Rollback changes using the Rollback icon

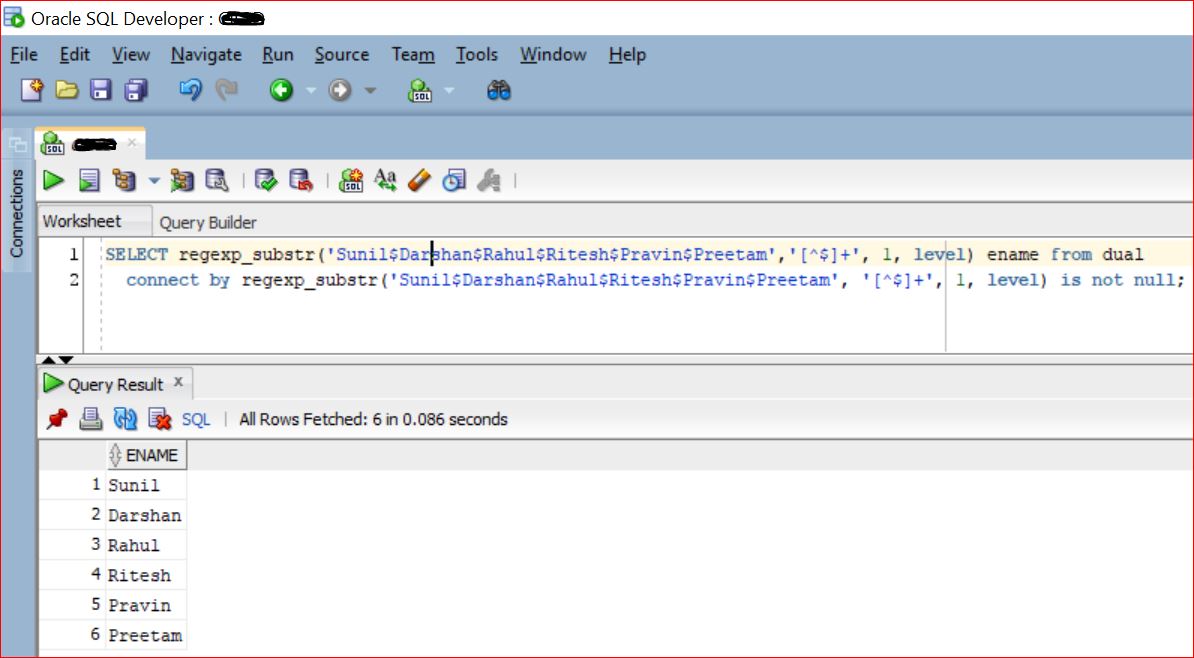click(302, 180)
